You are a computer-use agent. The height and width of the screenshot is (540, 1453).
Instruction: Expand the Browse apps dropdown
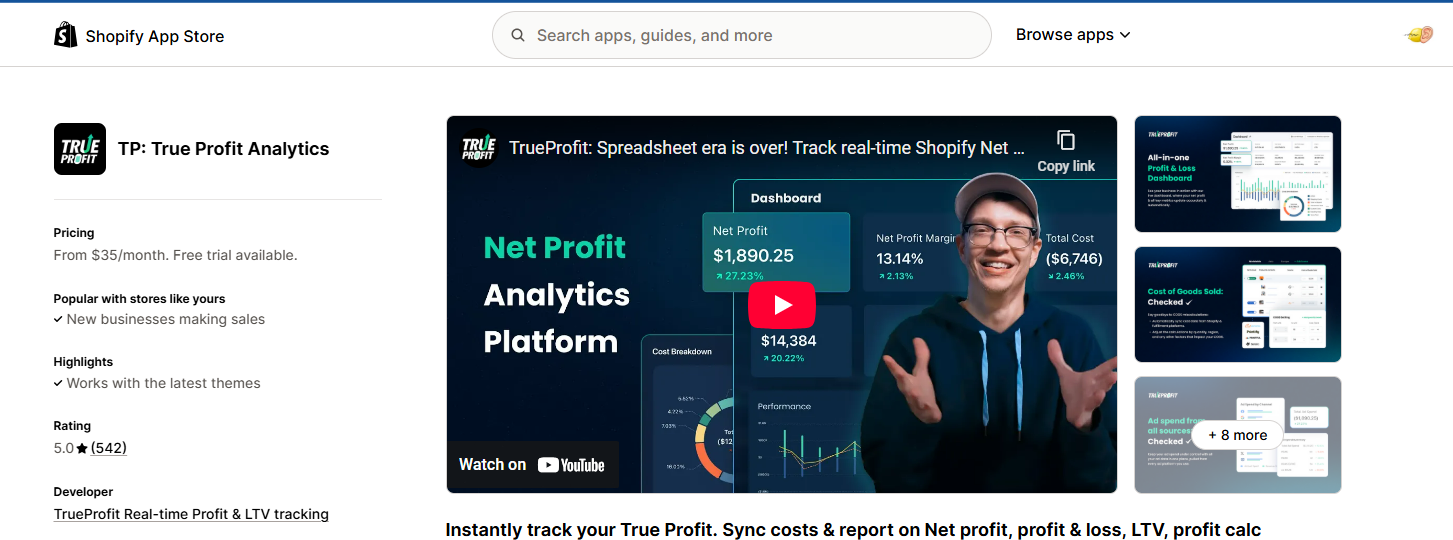coord(1073,34)
